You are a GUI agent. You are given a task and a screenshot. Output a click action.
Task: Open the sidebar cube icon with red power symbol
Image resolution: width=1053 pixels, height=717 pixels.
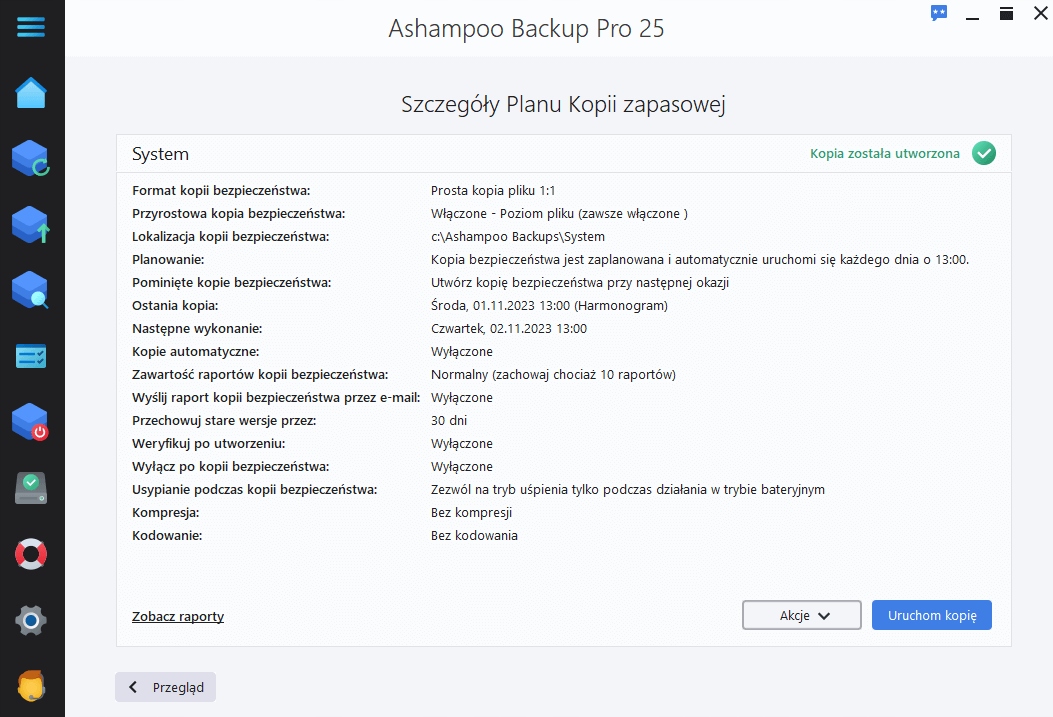pyautogui.click(x=31, y=422)
